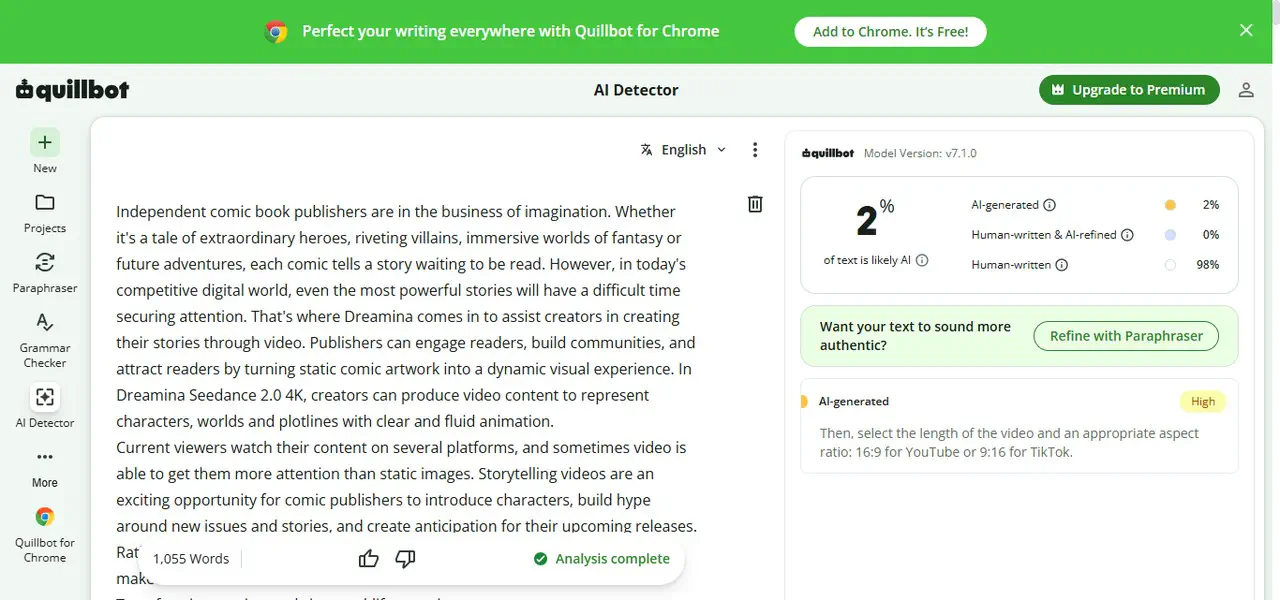Click the Human-written white color dot

pyautogui.click(x=1170, y=265)
